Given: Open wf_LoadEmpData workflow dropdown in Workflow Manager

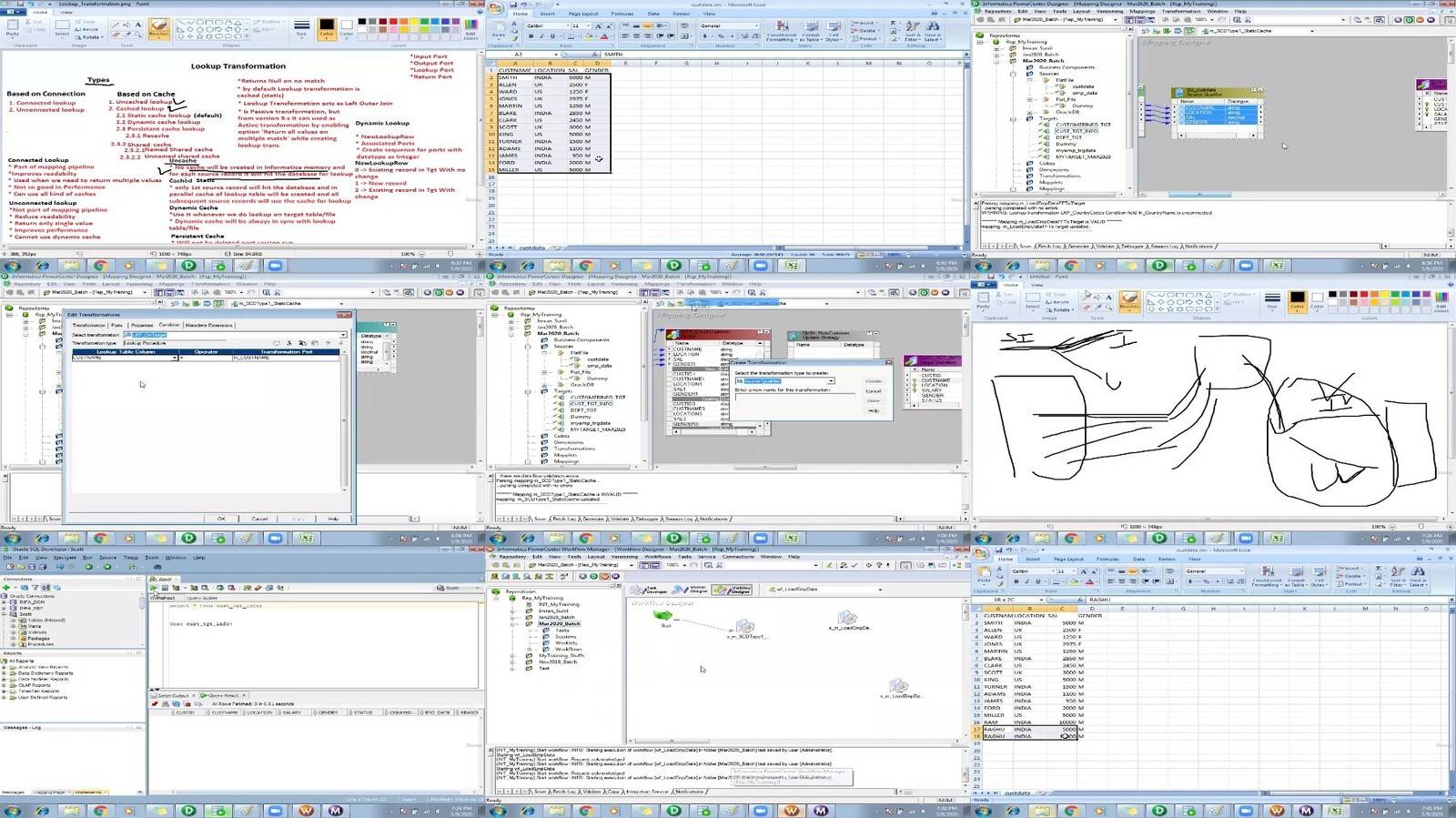Looking at the screenshot, I should point(880,590).
